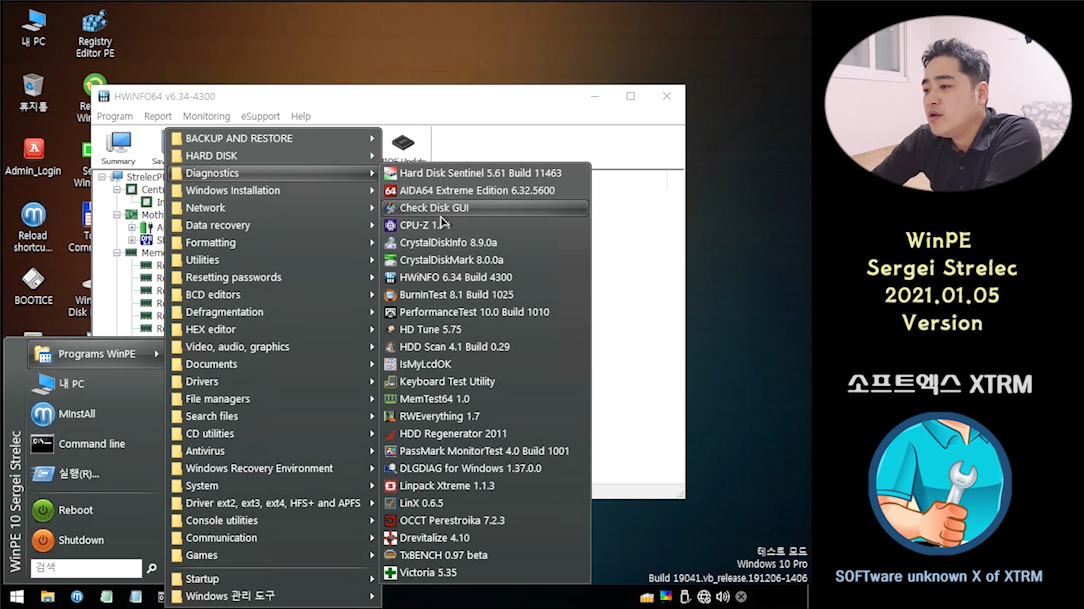Open PassMark MonitorTest 4.0
Image resolution: width=1084 pixels, height=609 pixels.
(x=485, y=451)
